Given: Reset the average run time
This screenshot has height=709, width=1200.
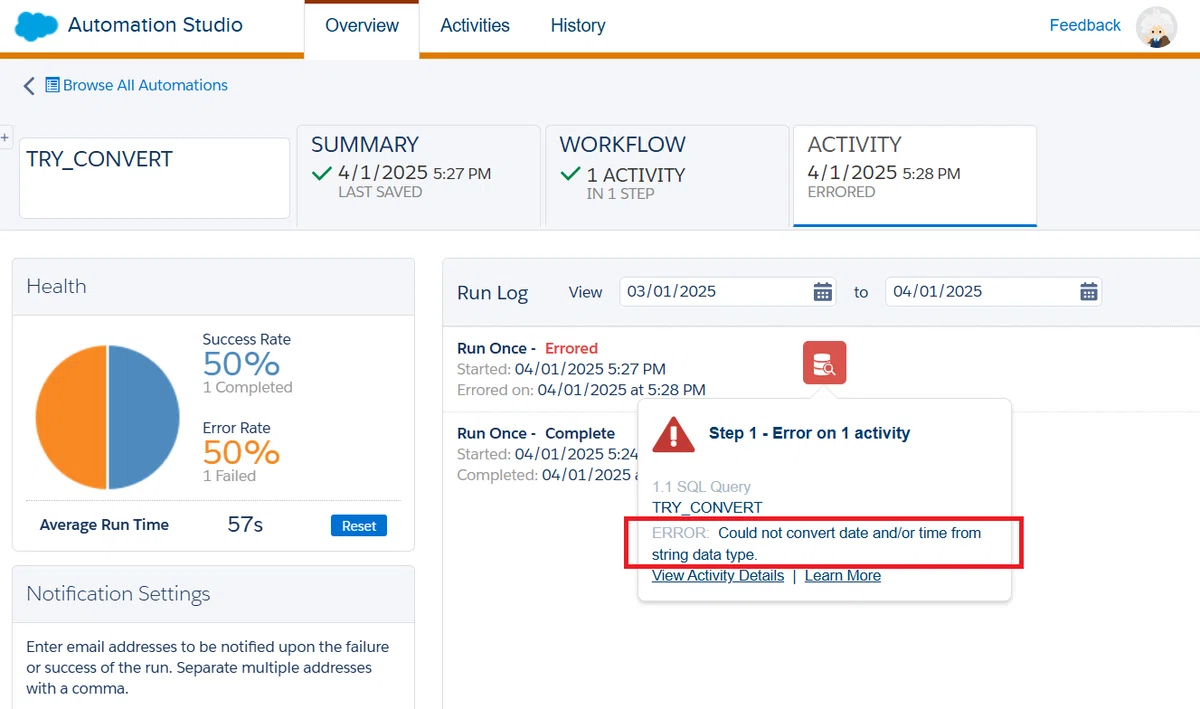Looking at the screenshot, I should pos(359,526).
